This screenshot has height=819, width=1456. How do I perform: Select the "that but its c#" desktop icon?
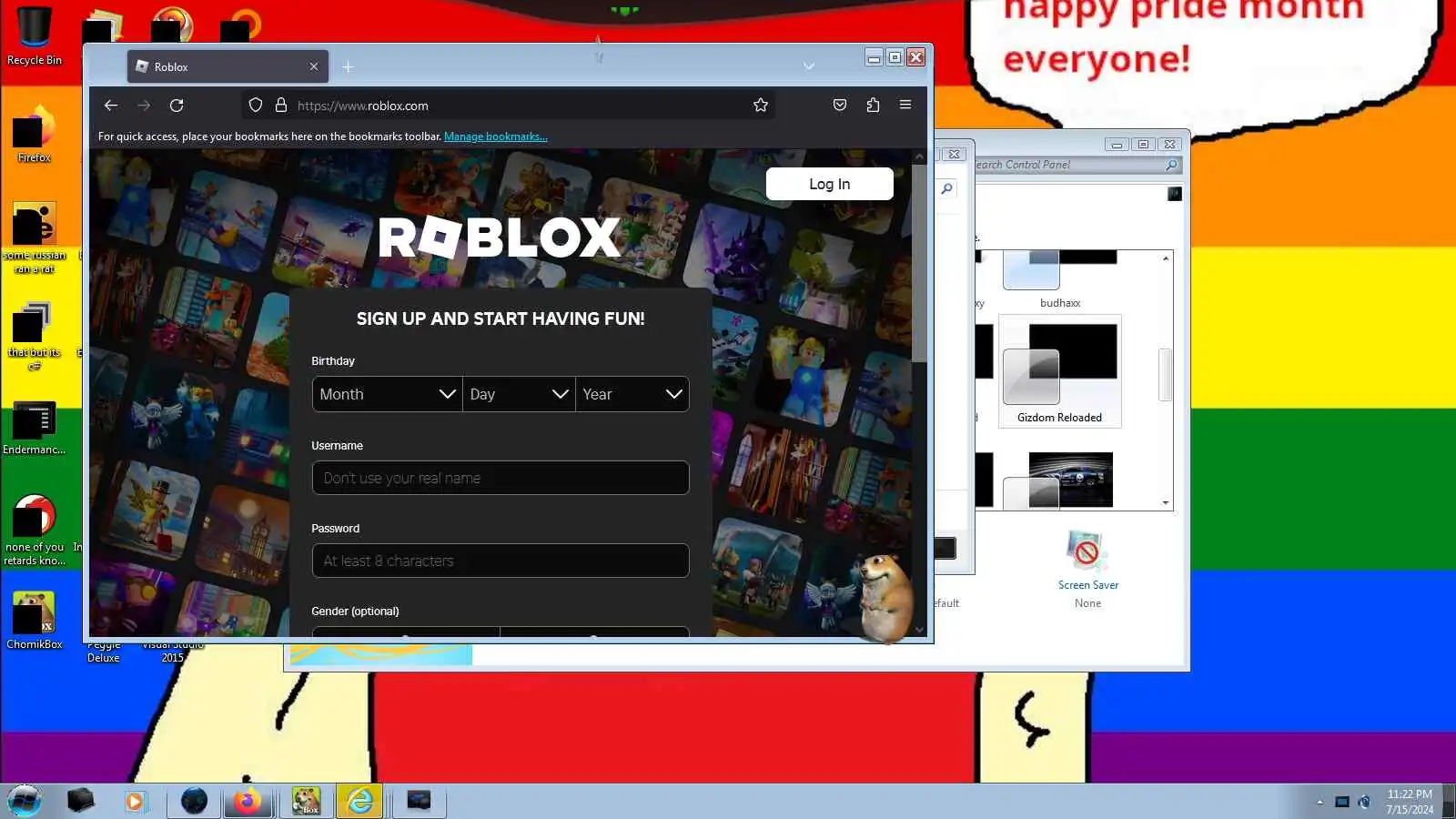[35, 337]
